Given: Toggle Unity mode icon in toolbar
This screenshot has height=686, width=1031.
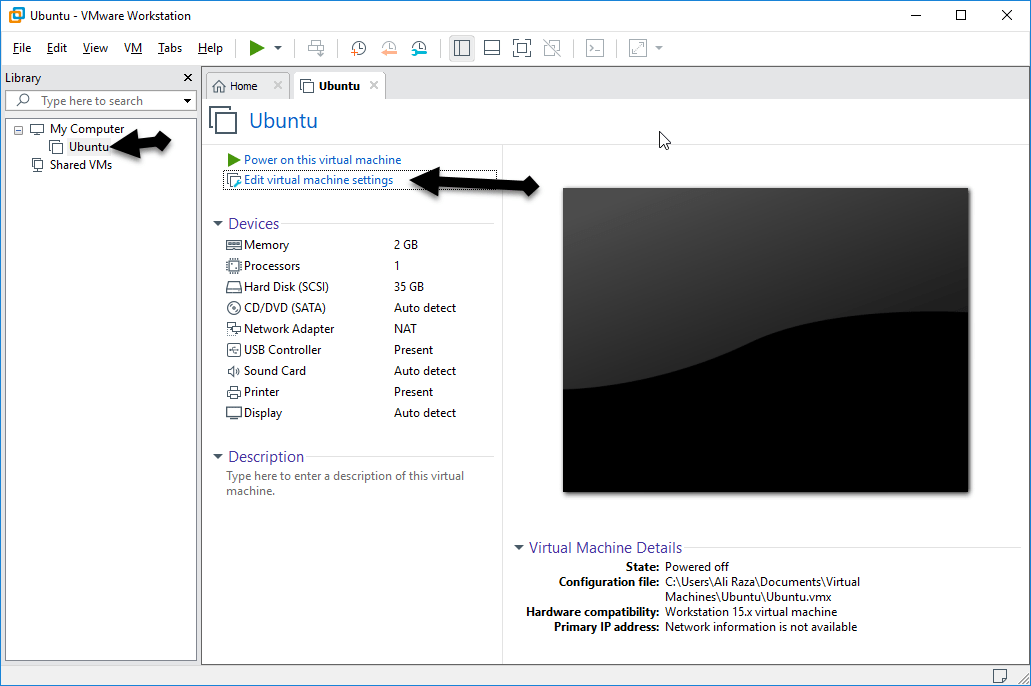Looking at the screenshot, I should (x=551, y=48).
